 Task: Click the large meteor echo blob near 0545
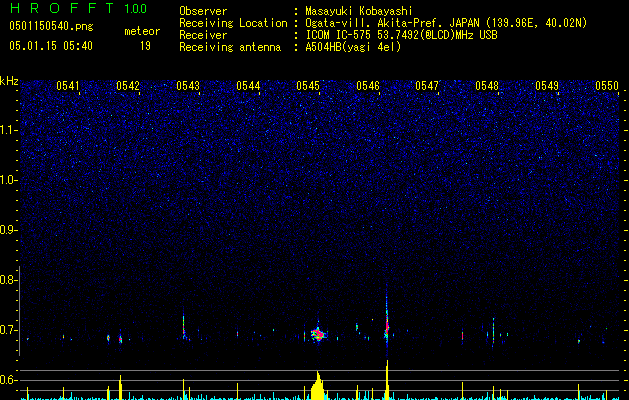pyautogui.click(x=318, y=334)
